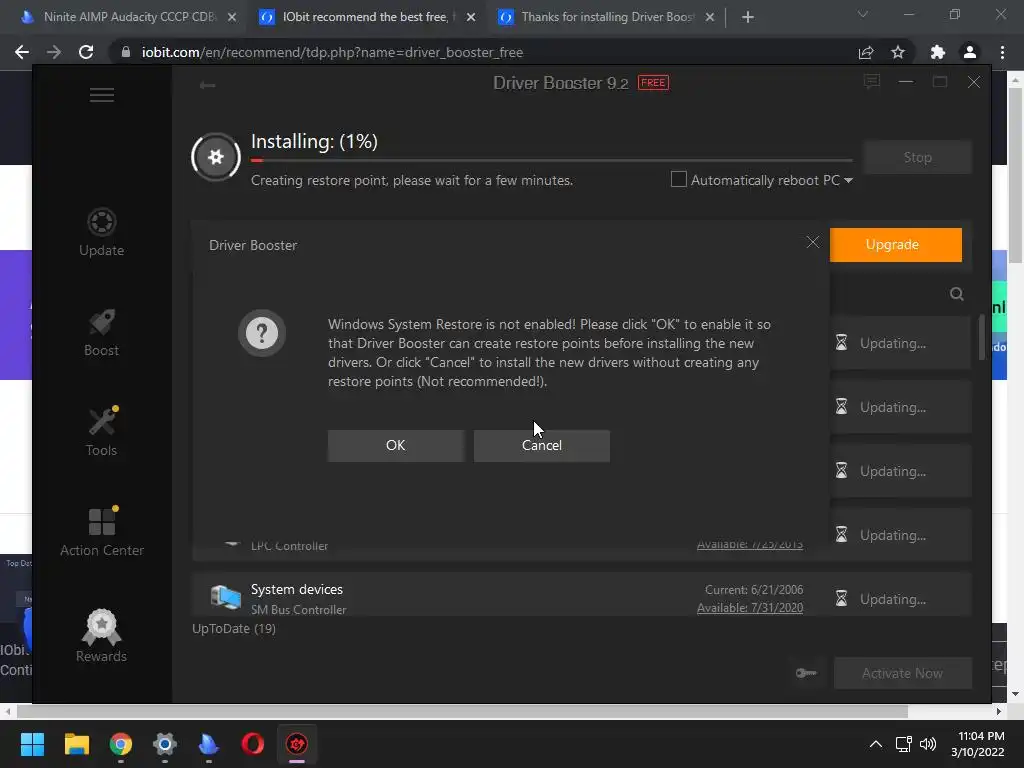The image size is (1024, 768).
Task: Open the Update section in sidebar
Action: [101, 232]
